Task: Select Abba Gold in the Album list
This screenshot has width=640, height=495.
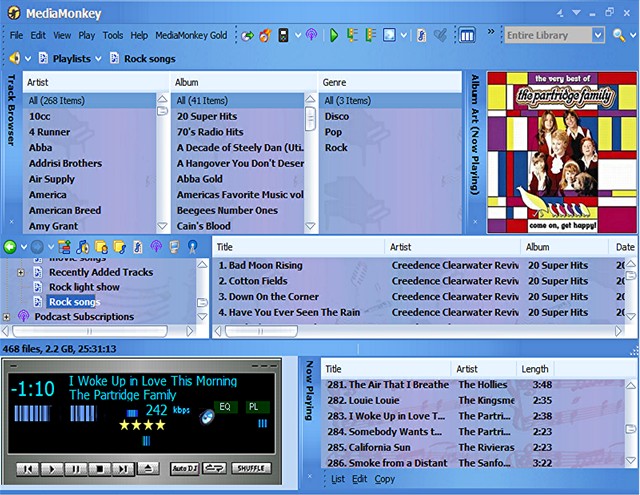Action: [200, 179]
